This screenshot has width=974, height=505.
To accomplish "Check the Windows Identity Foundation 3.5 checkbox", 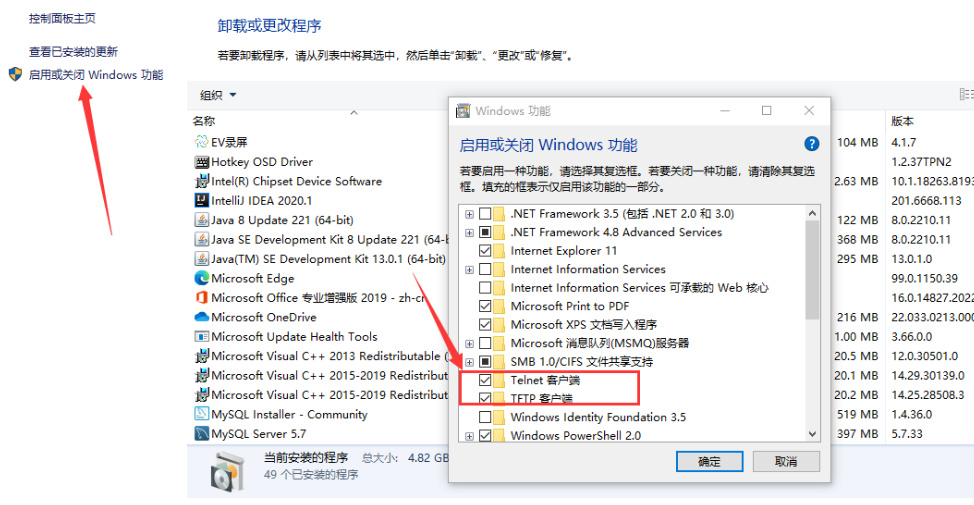I will coord(485,417).
